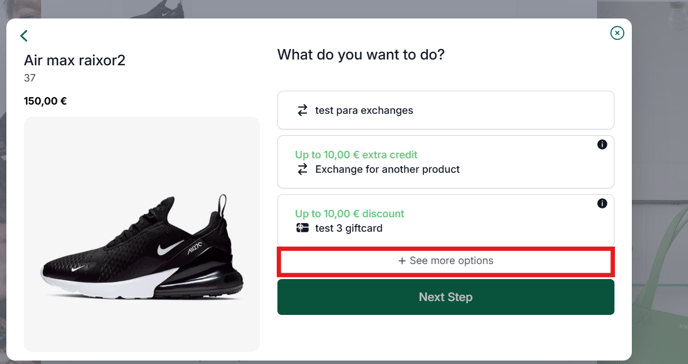This screenshot has height=364, width=688.
Task: Open info icon on extra credit option
Action: coord(602,144)
